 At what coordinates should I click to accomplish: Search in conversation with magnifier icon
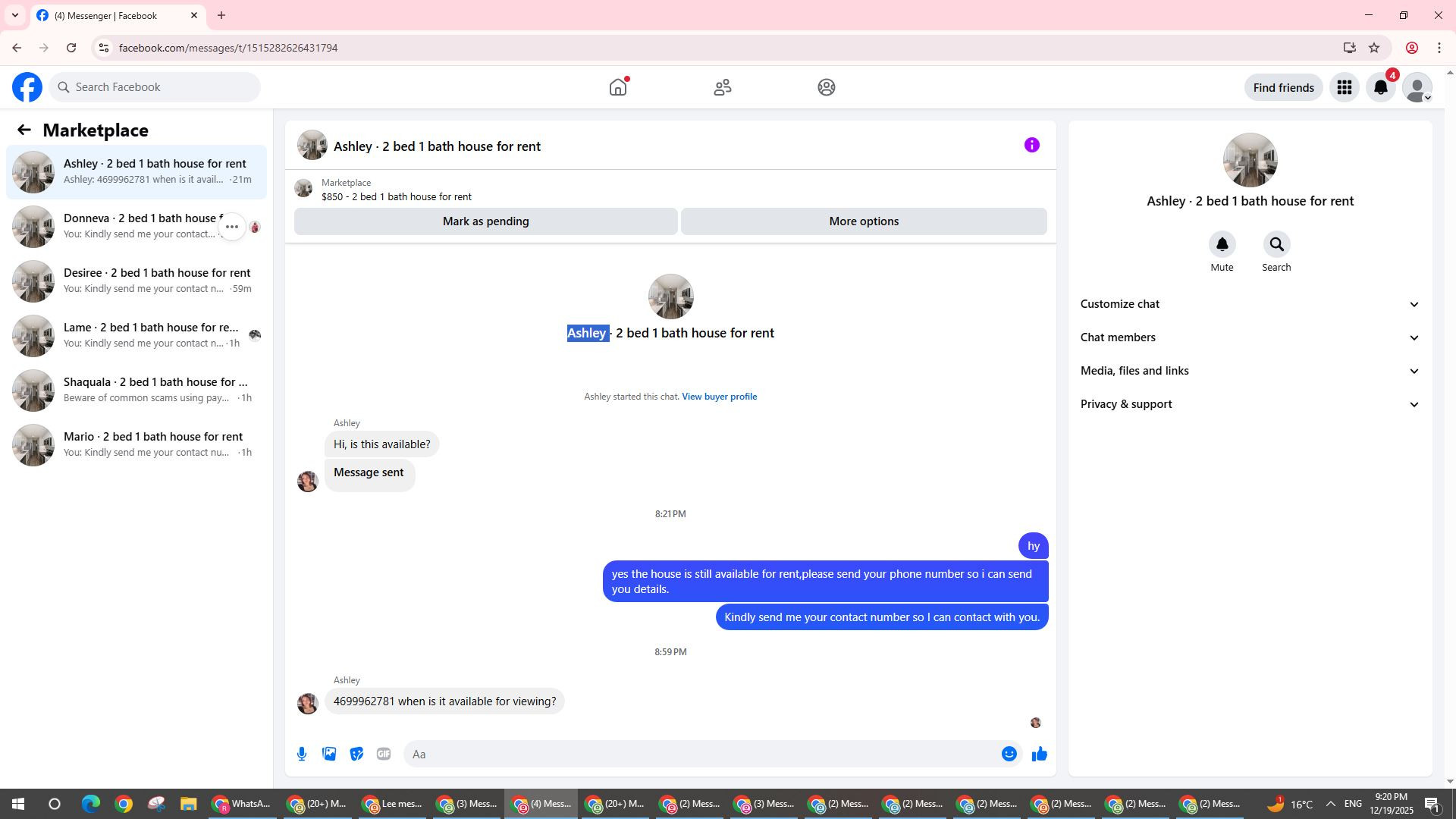pos(1276,245)
